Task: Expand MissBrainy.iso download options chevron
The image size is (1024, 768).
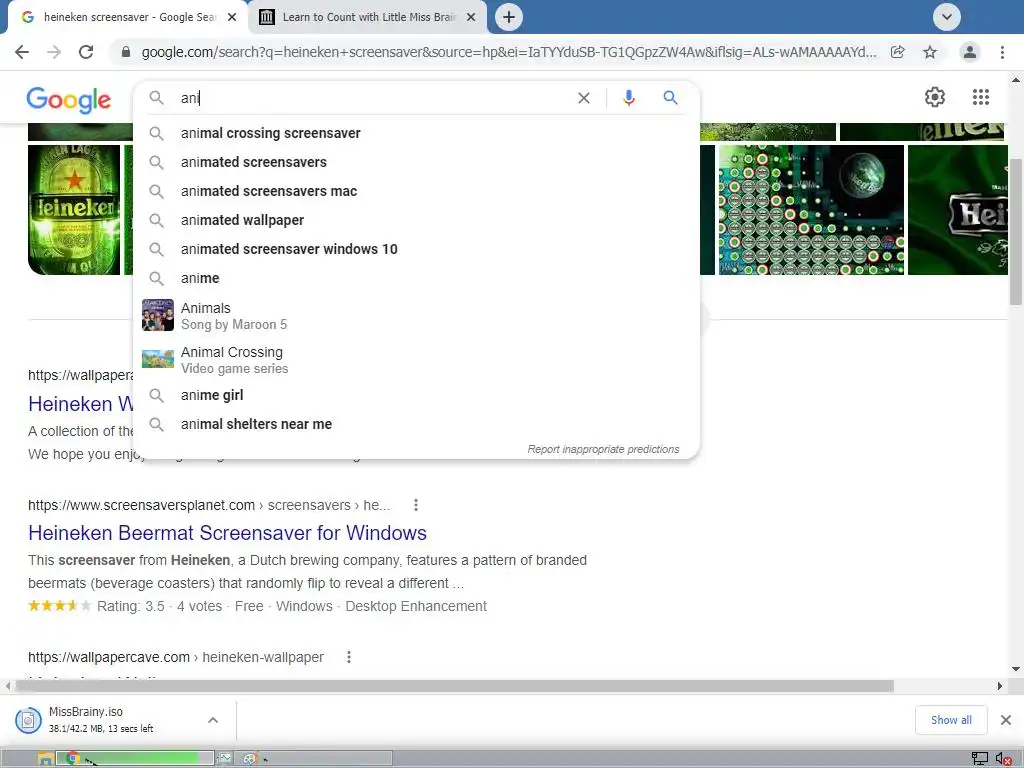Action: pyautogui.click(x=213, y=720)
